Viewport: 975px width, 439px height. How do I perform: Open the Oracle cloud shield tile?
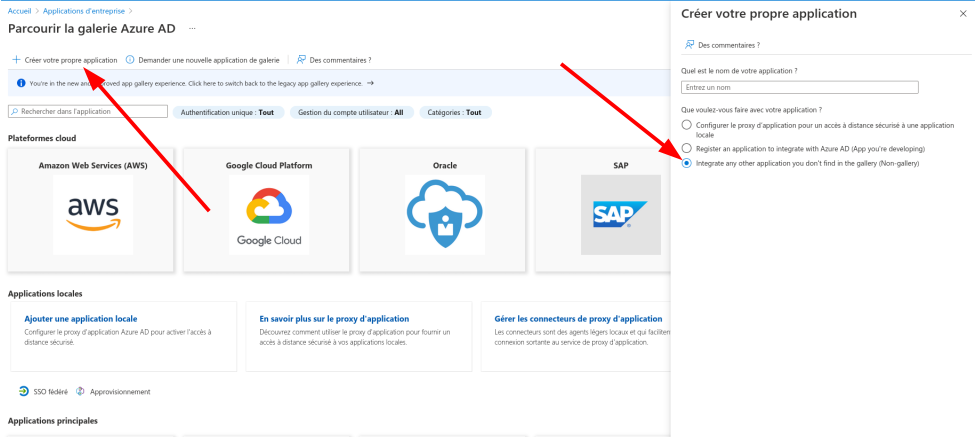click(445, 215)
